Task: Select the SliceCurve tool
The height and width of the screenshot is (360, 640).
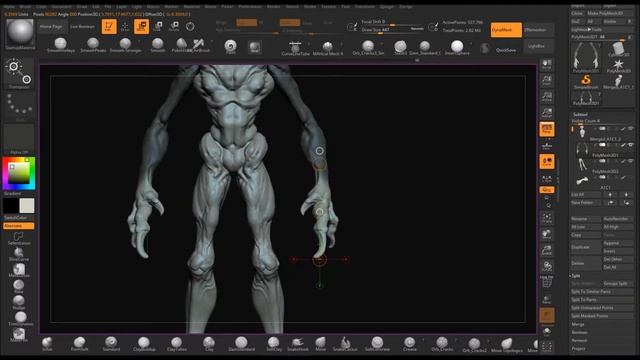Action: tap(19, 254)
